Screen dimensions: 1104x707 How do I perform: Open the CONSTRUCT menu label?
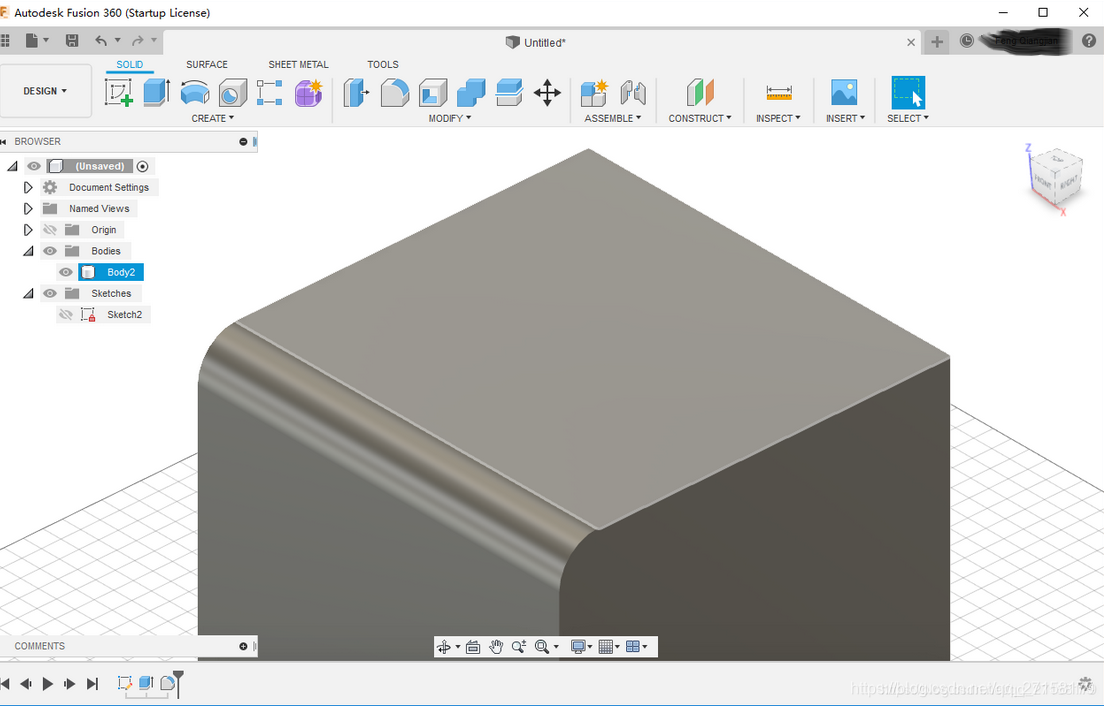point(699,118)
